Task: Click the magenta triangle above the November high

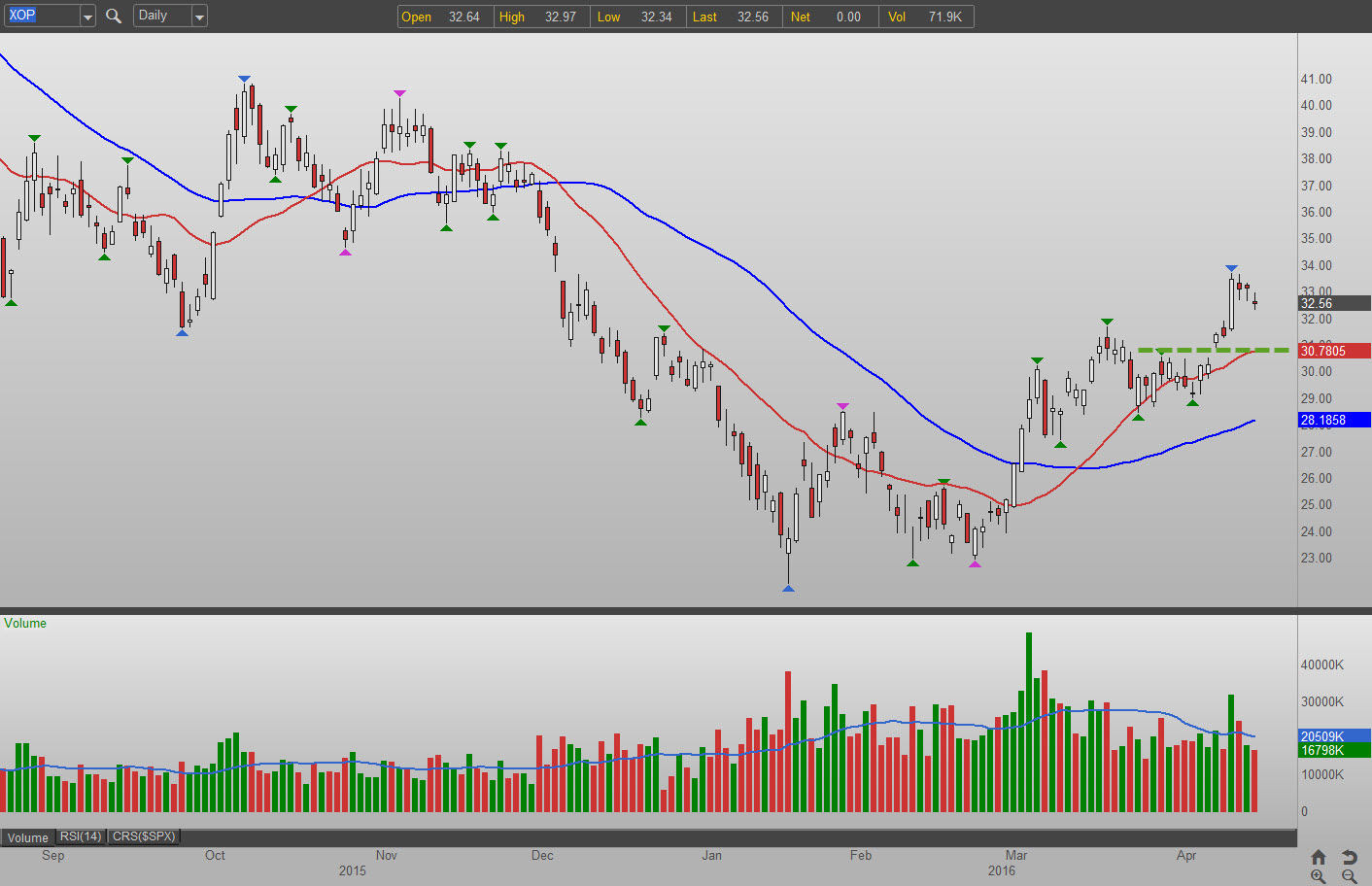Action: click(x=399, y=93)
